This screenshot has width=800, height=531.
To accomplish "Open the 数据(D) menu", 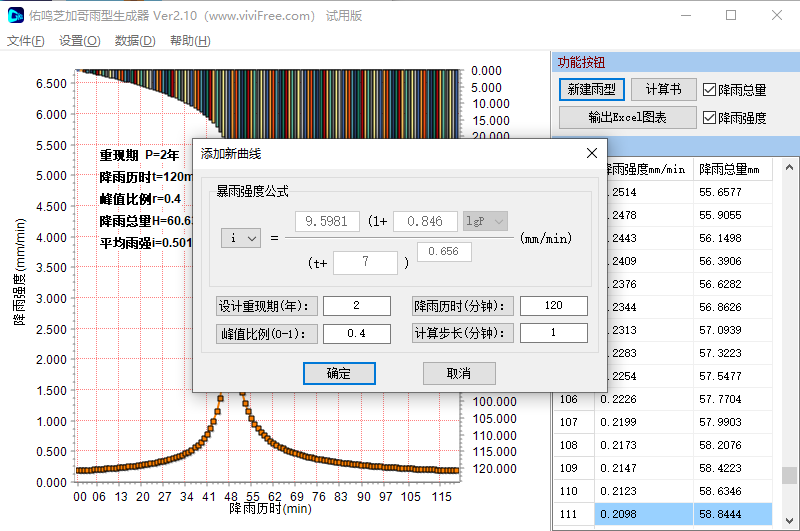I will pyautogui.click(x=135, y=41).
